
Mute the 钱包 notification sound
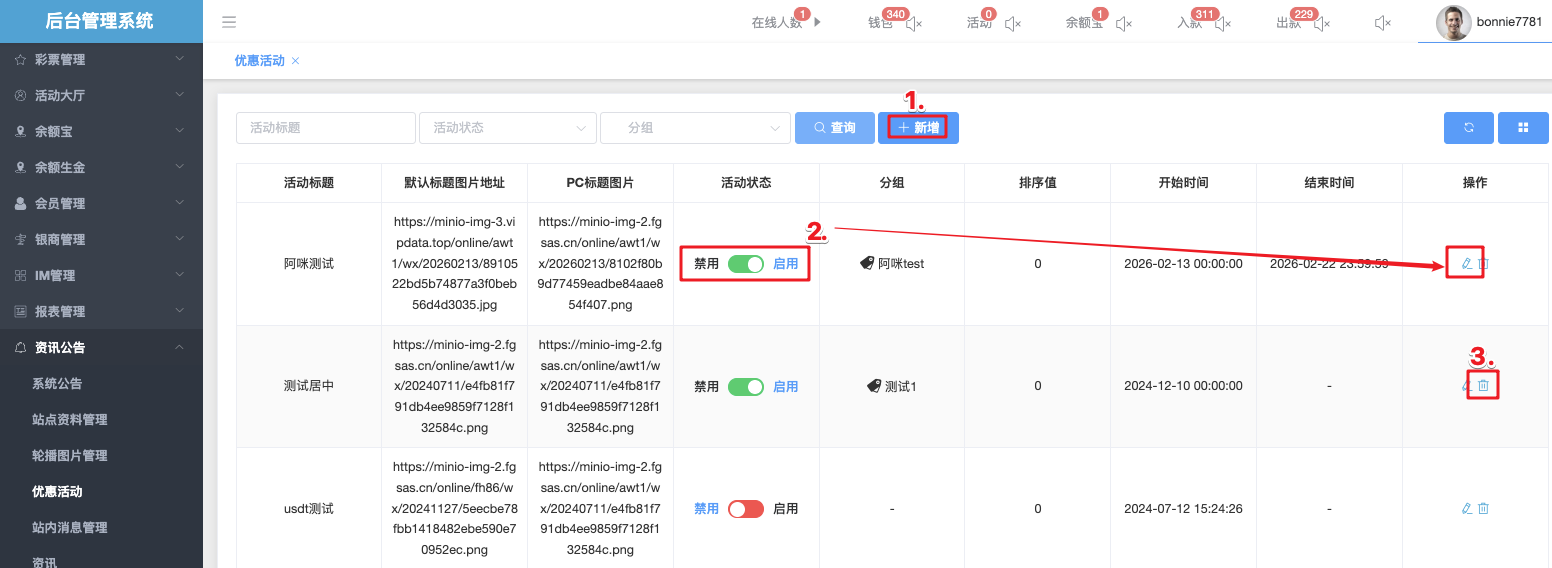pos(914,23)
